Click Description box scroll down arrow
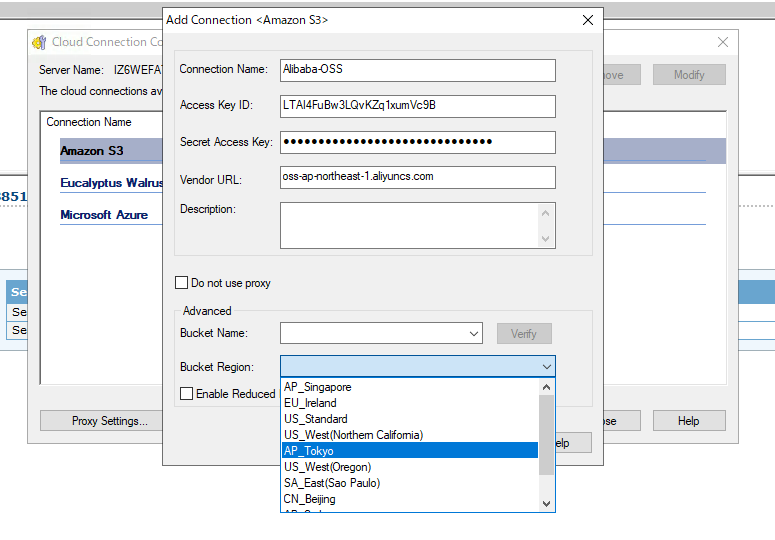The width and height of the screenshot is (775, 540). pos(546,239)
